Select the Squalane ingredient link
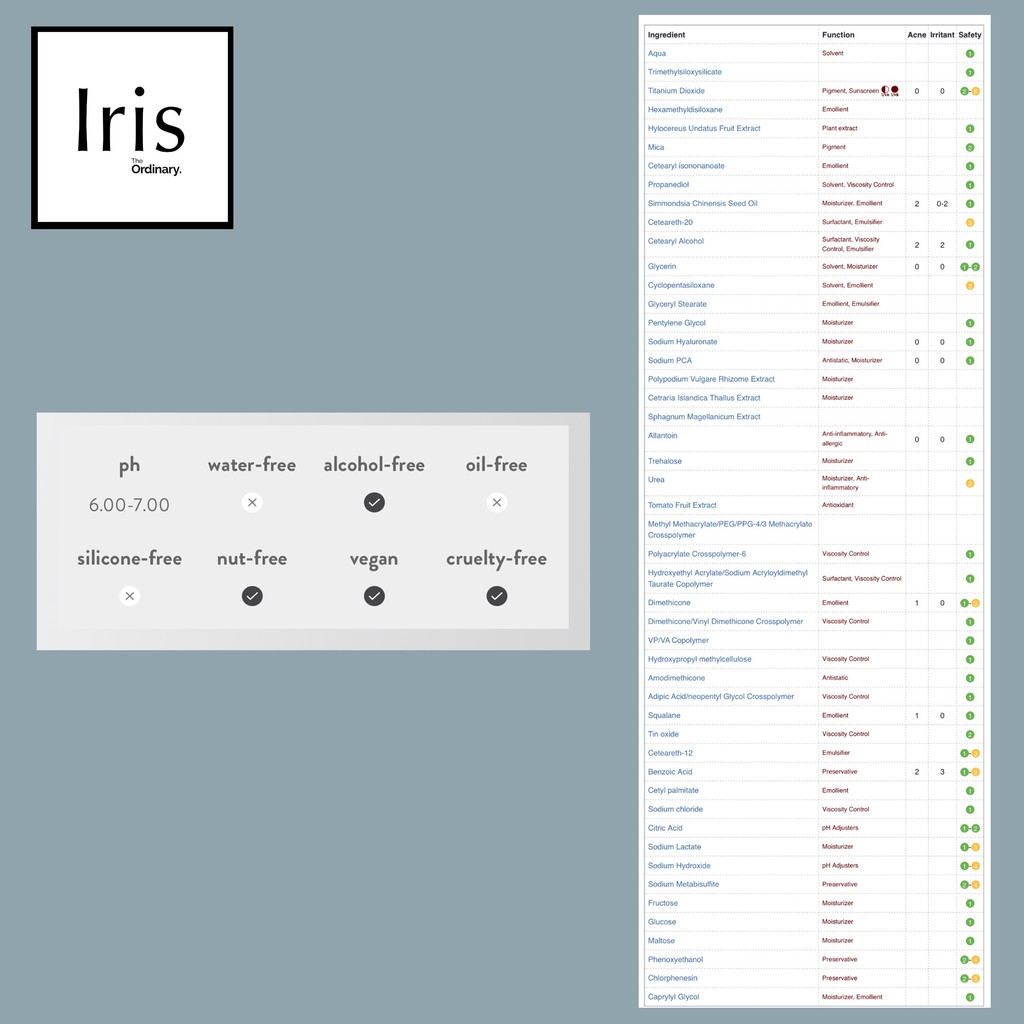Viewport: 1024px width, 1024px height. (x=664, y=716)
